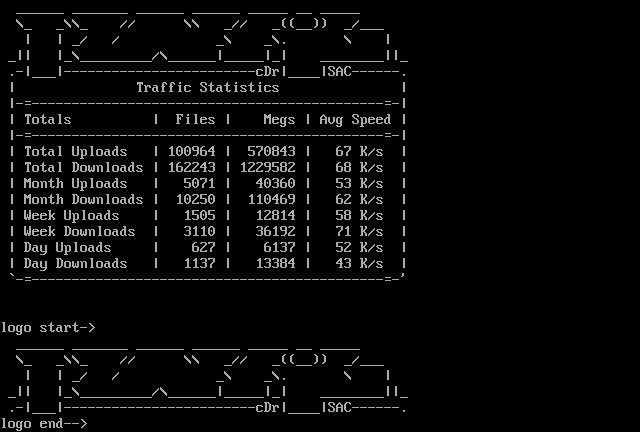Click the 71 K/s average speed value
Screen dimensions: 640x432
pyautogui.click(x=360, y=232)
